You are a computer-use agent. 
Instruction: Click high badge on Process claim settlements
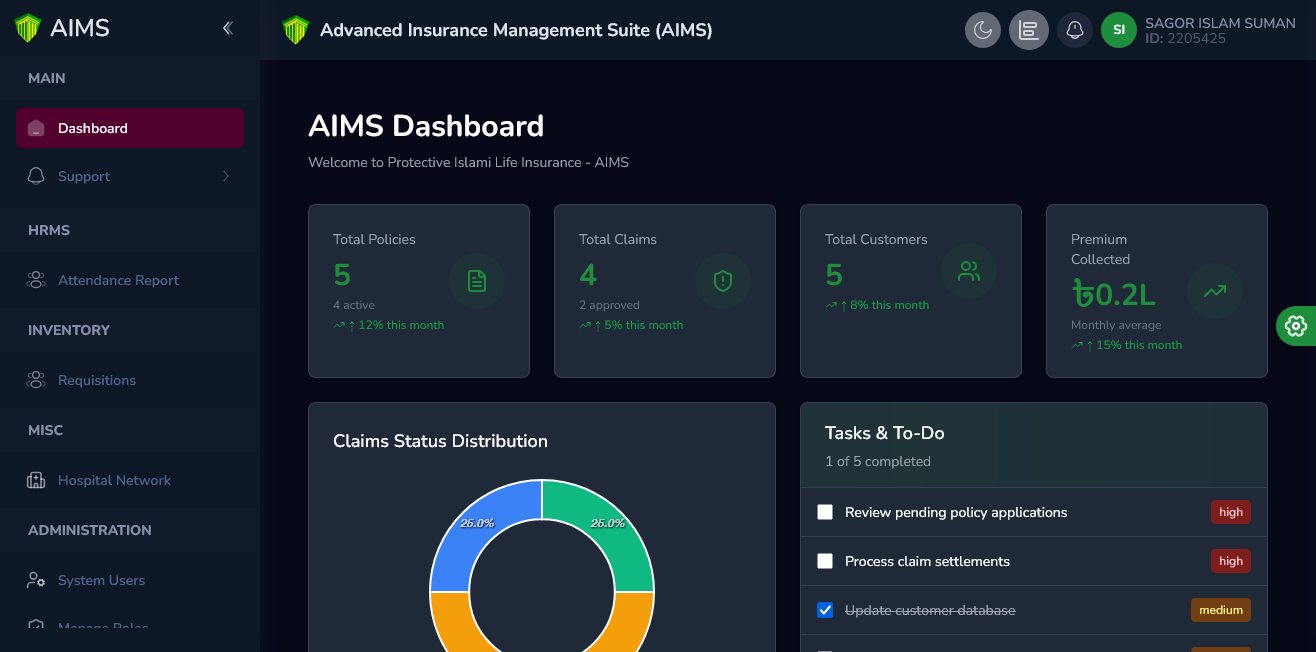coord(1231,561)
